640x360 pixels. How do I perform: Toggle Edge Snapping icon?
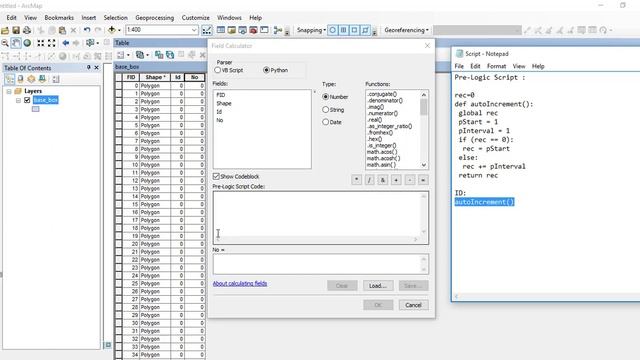[365, 30]
